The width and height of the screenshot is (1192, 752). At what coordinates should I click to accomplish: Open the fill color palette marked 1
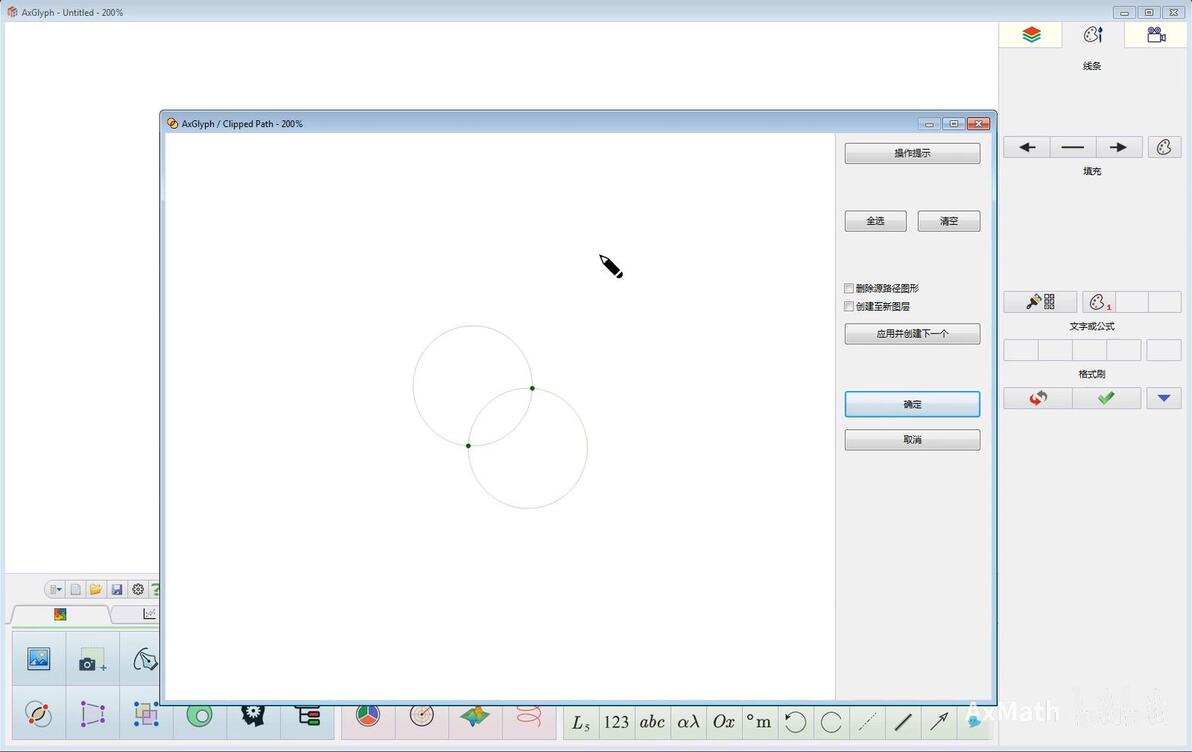(x=1098, y=302)
